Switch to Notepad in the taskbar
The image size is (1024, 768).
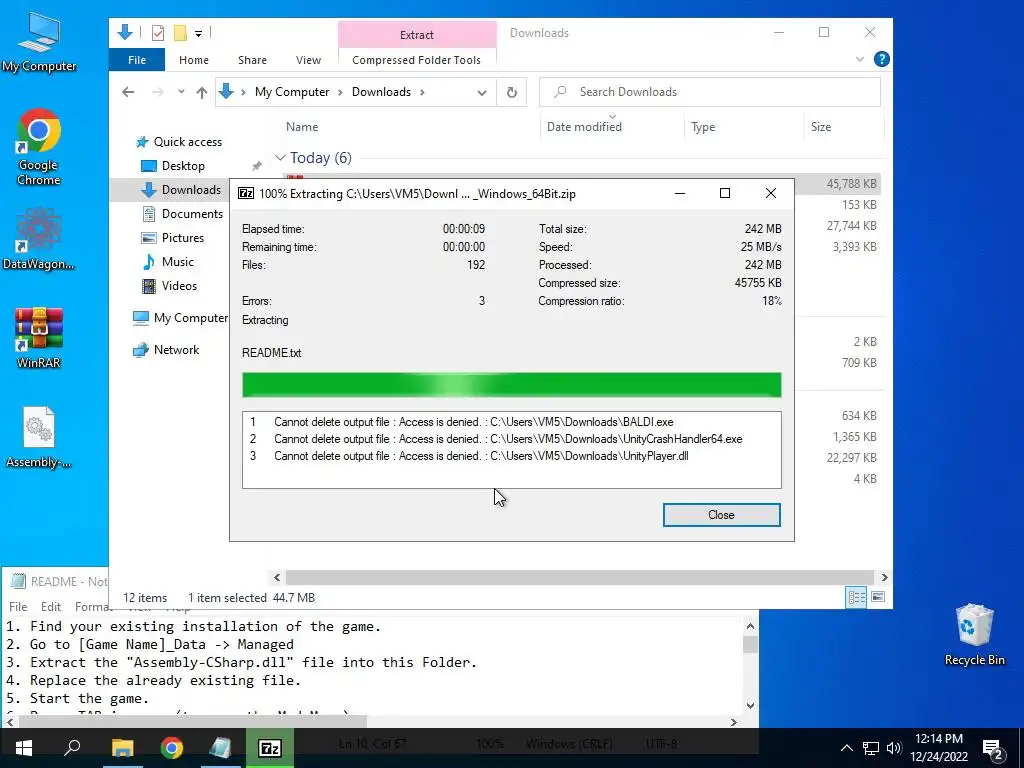[x=221, y=748]
